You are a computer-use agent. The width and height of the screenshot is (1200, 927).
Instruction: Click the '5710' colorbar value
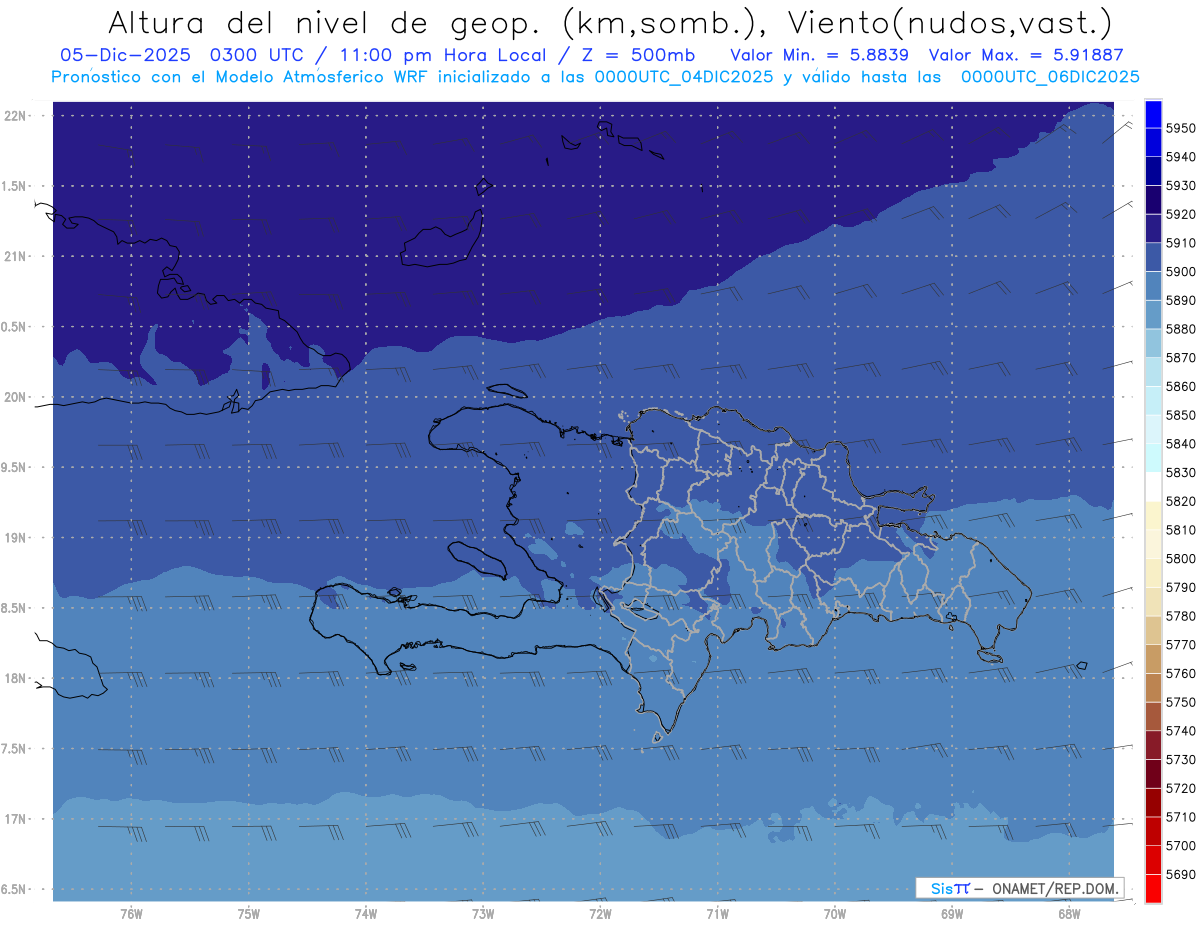pyautogui.click(x=1181, y=817)
